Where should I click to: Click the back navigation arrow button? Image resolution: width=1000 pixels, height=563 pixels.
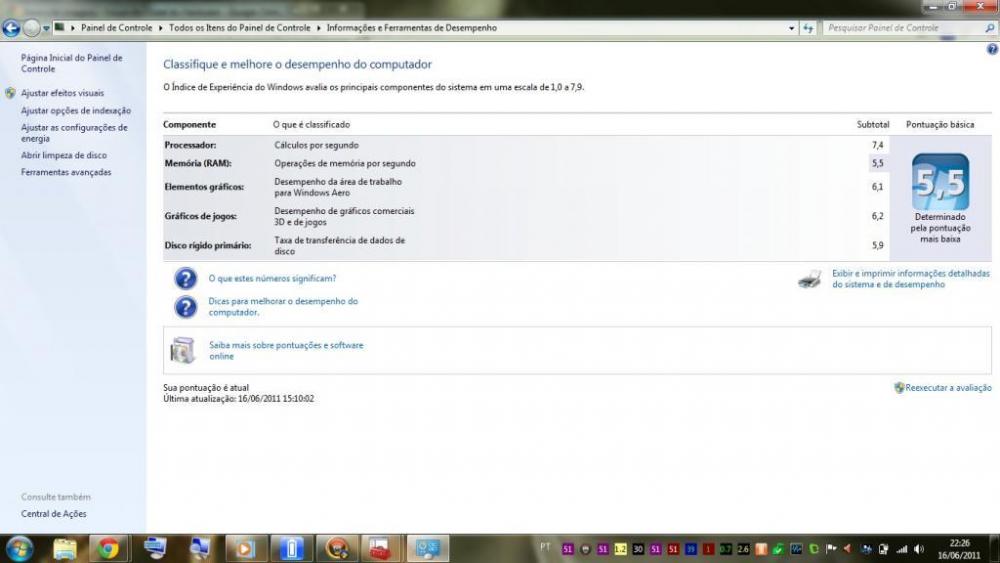[12, 28]
